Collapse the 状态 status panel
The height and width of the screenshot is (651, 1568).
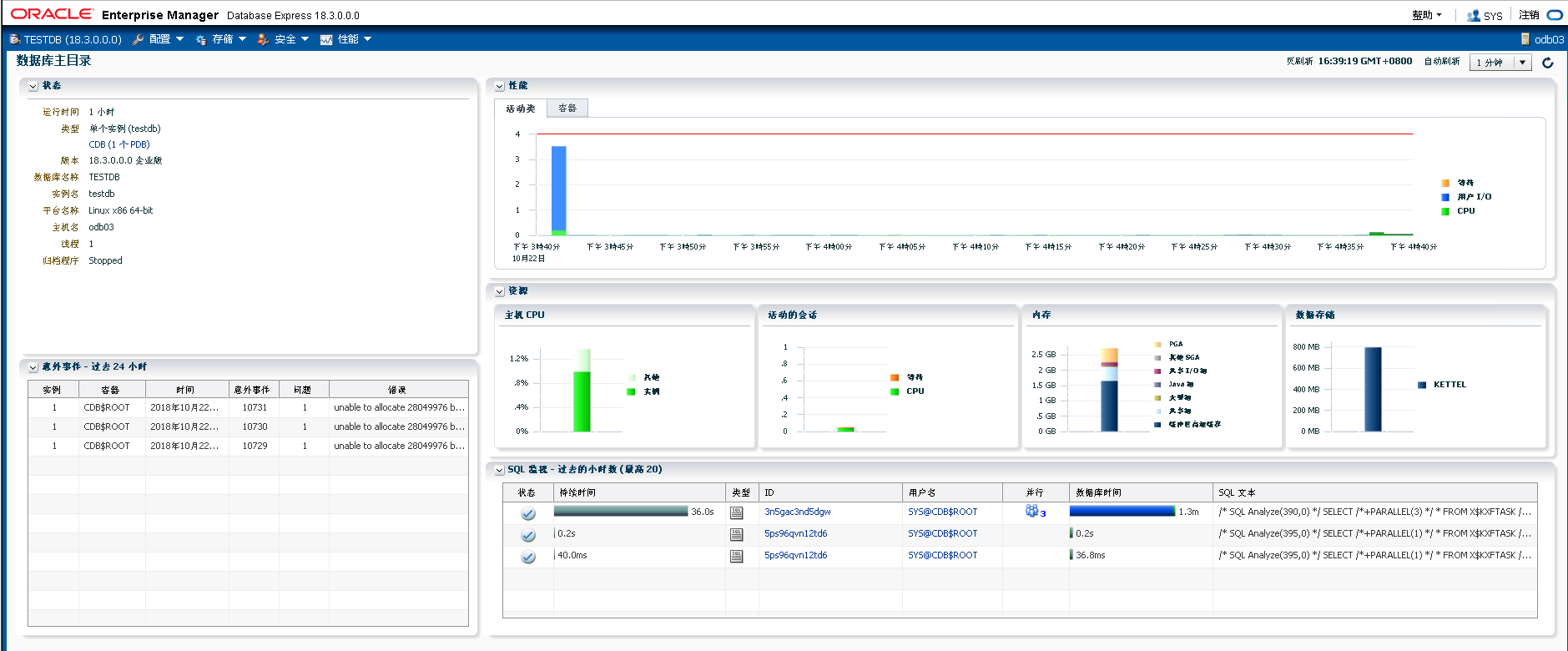point(33,86)
